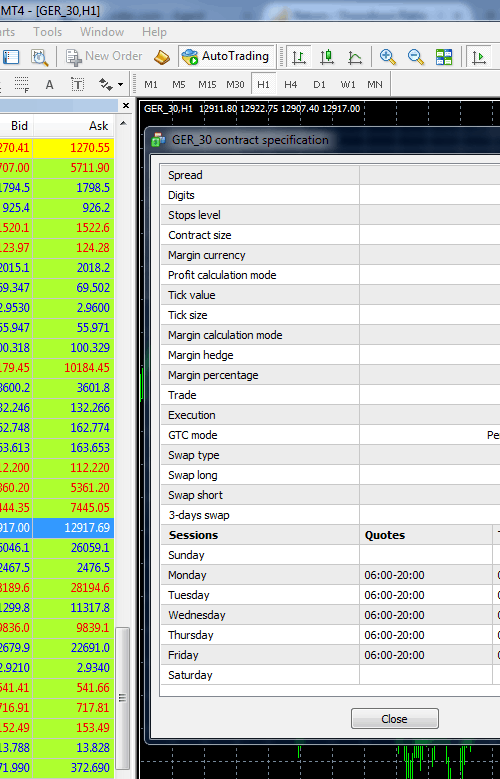Select the Tick value row

pos(330,295)
